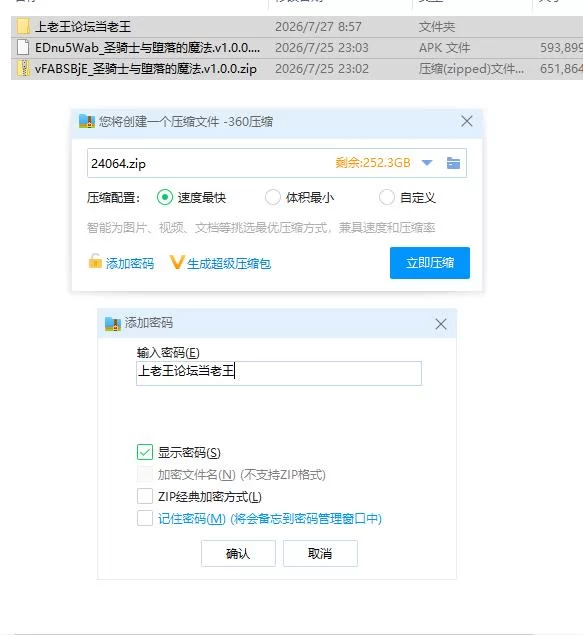Select the 上老王论坛当老王 folder icon
The width and height of the screenshot is (583, 635).
23,27
